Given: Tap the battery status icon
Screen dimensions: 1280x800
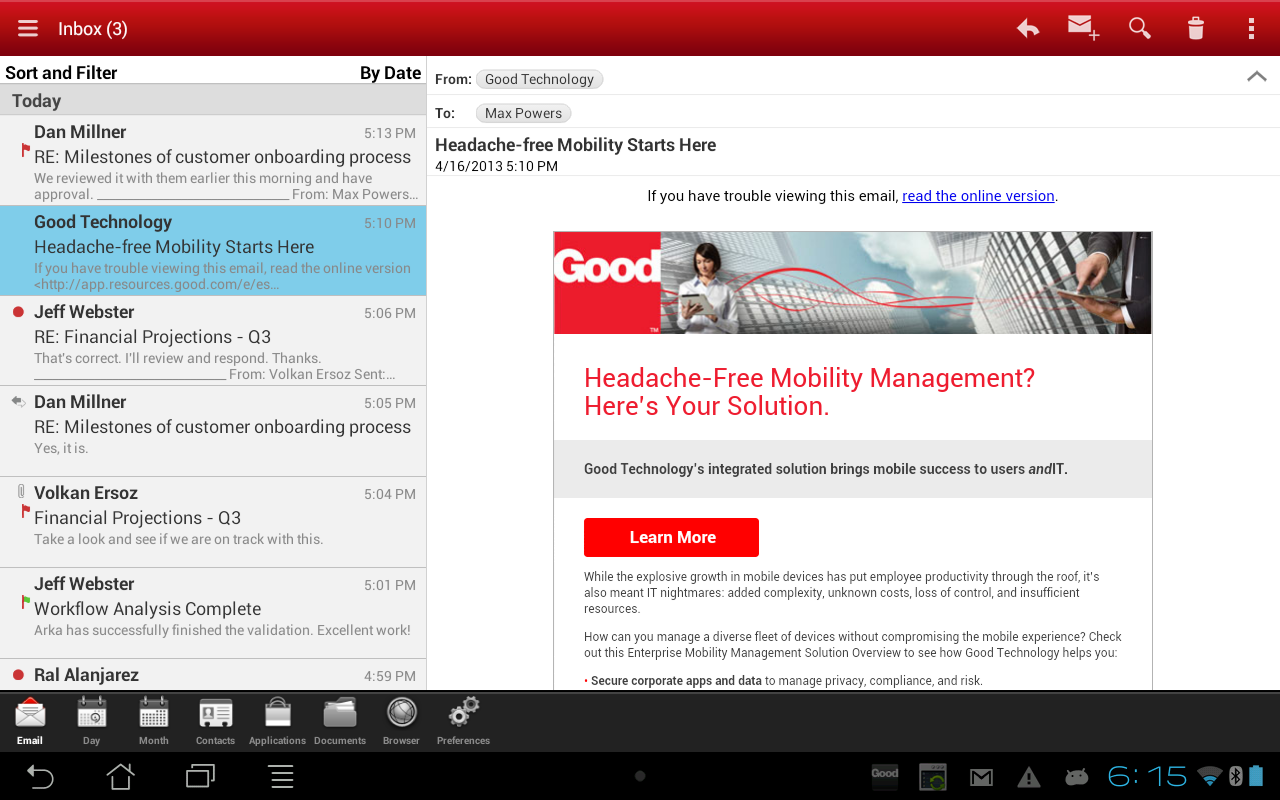Looking at the screenshot, I should pos(1256,776).
